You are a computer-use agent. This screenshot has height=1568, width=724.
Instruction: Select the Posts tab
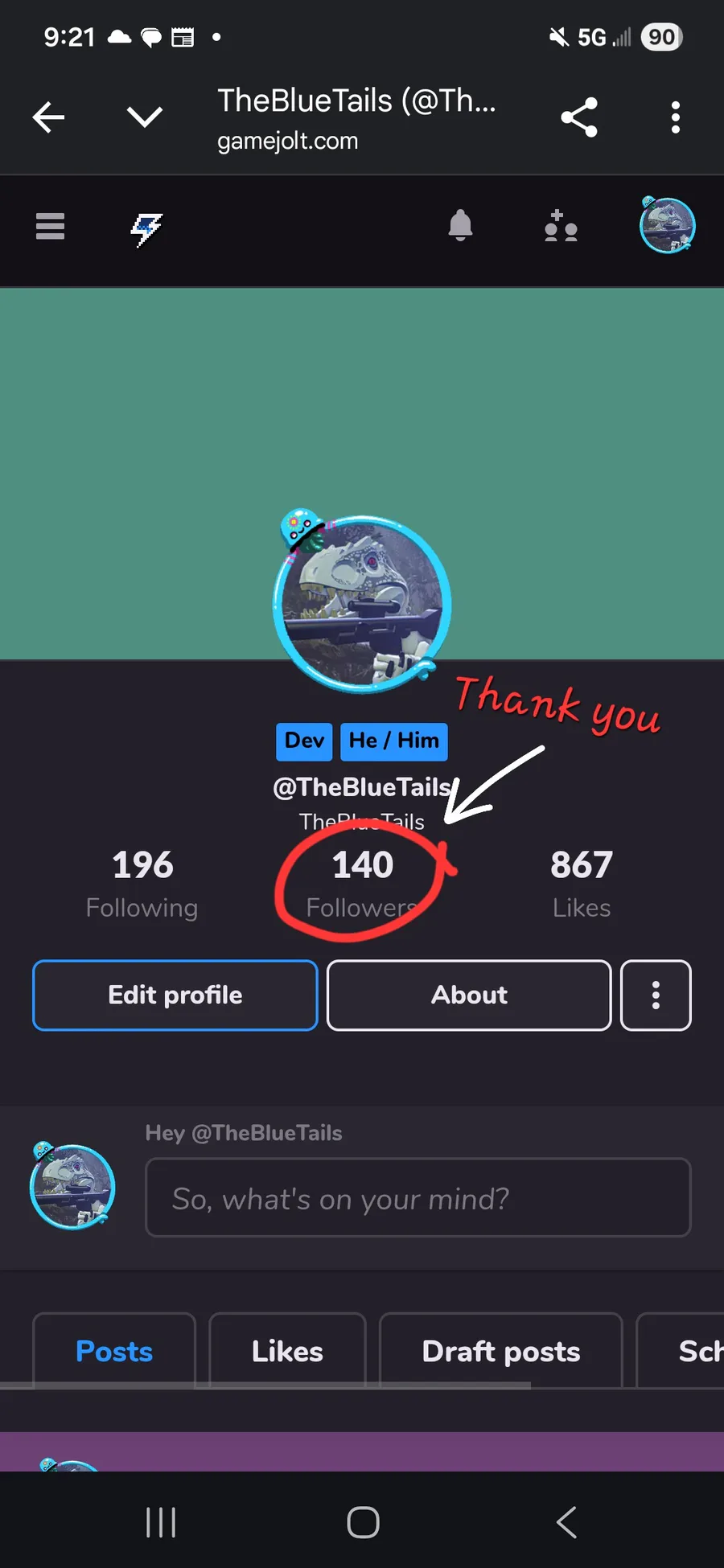click(114, 1351)
